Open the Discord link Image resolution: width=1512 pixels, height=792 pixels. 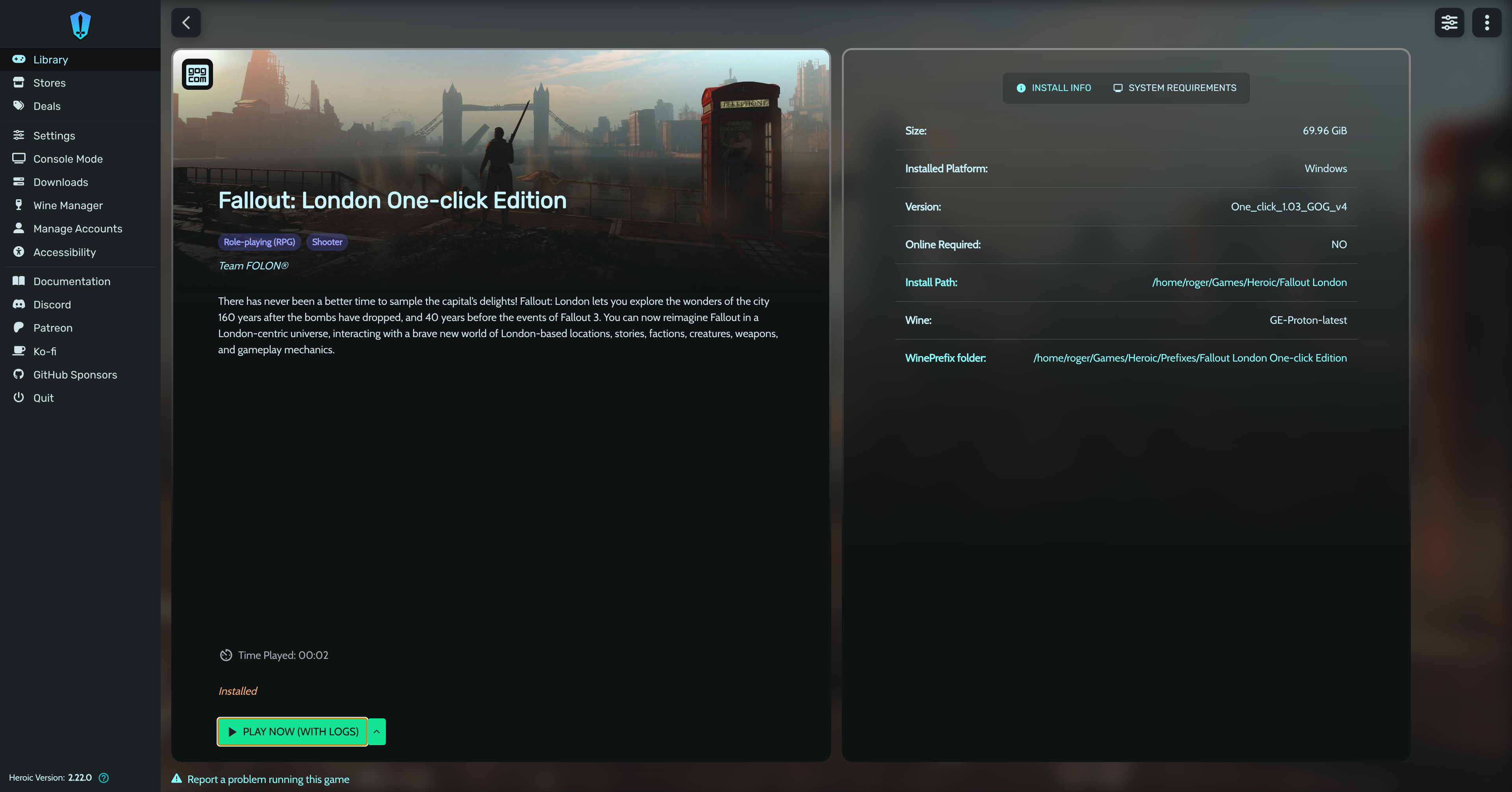(80, 305)
